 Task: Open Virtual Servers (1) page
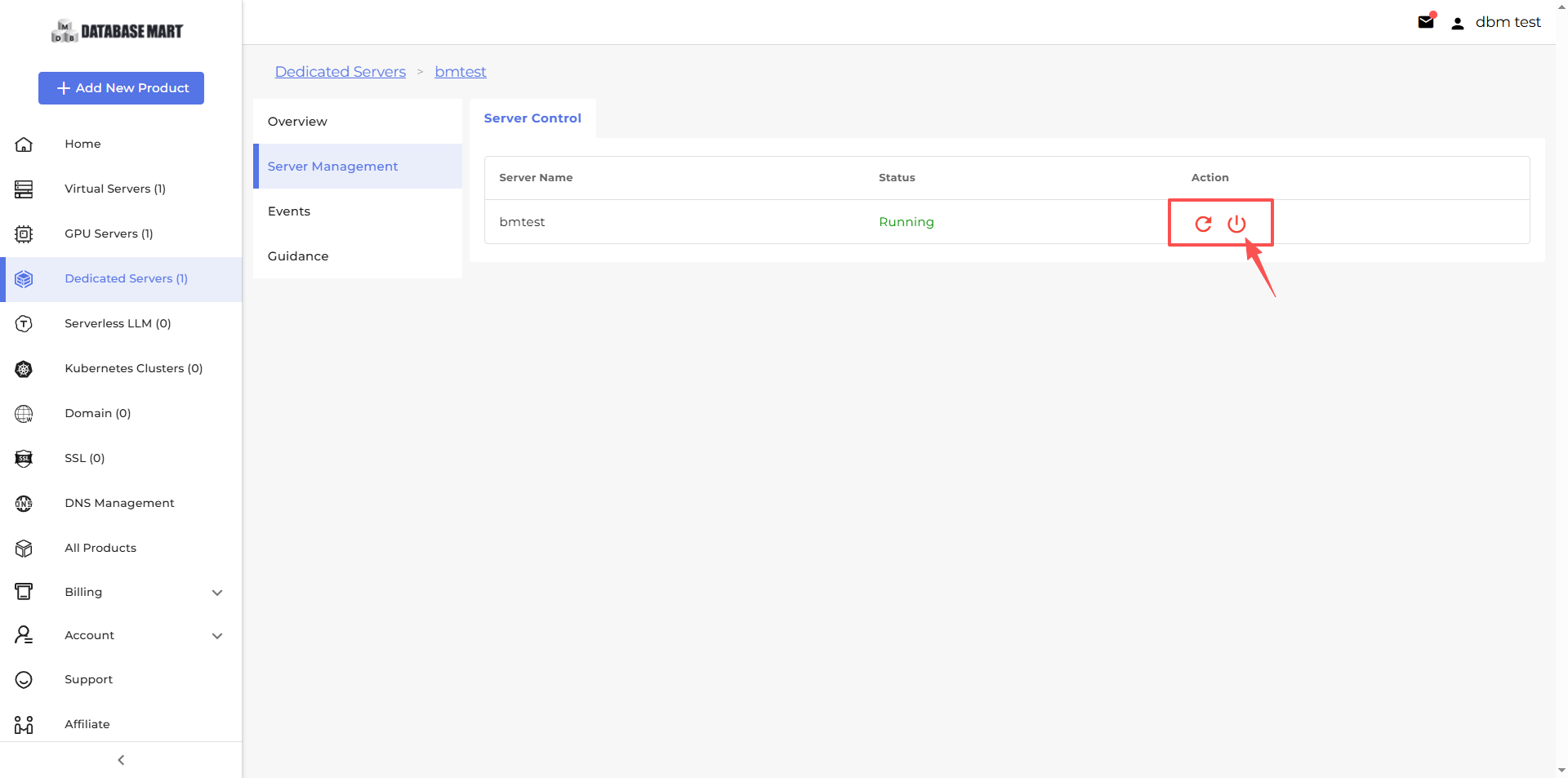pos(115,189)
